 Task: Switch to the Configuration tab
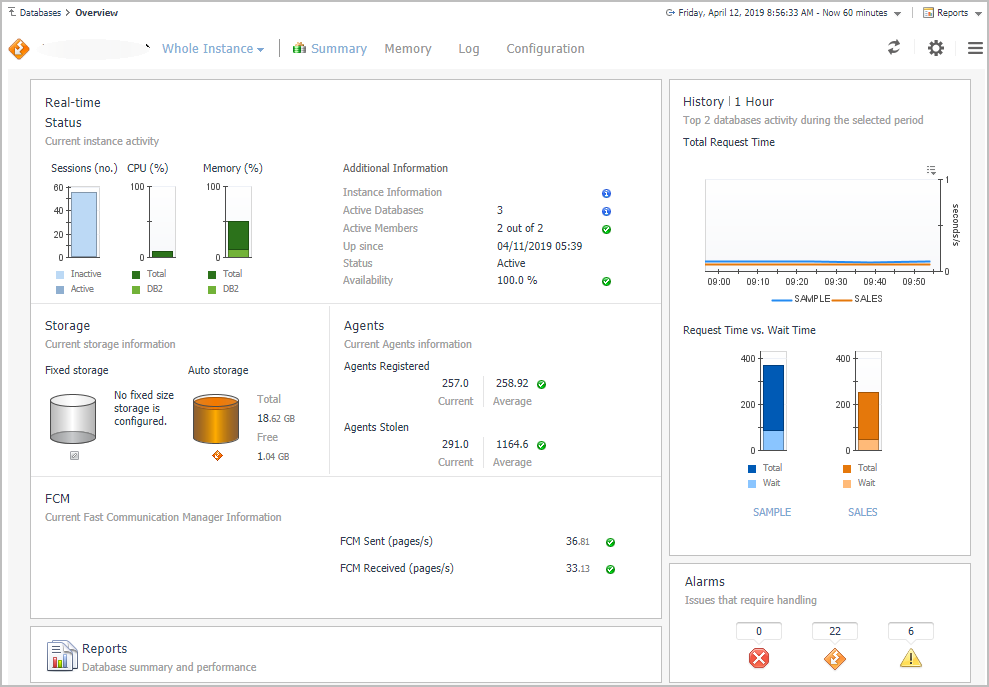coord(545,49)
